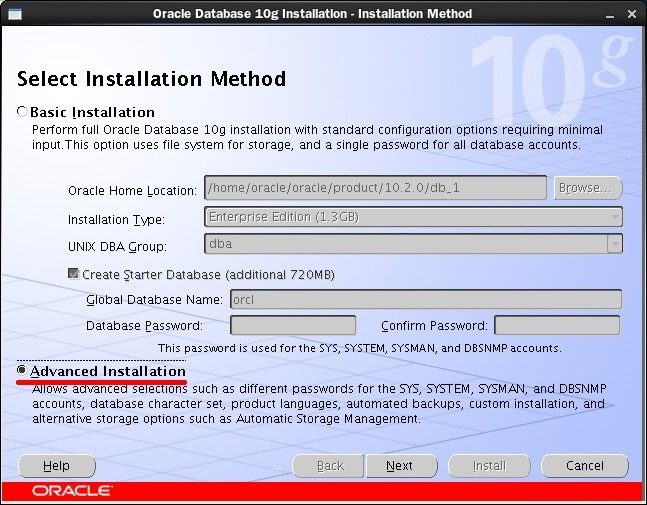Click the Browse button
Viewport: 647px width, 505px height.
[x=588, y=188]
